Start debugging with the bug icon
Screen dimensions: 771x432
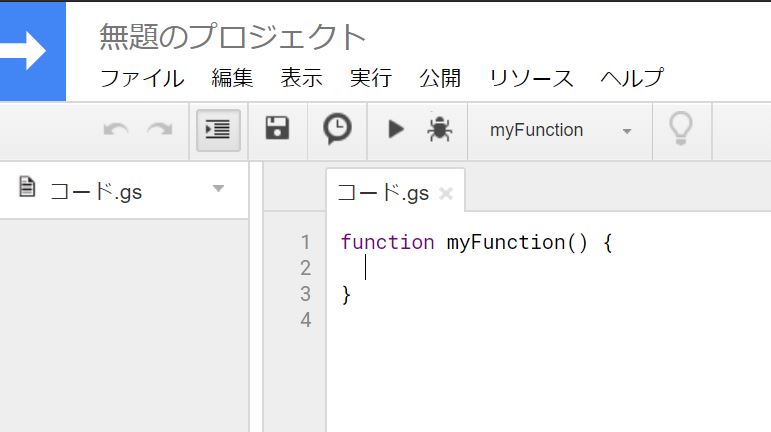[x=438, y=129]
